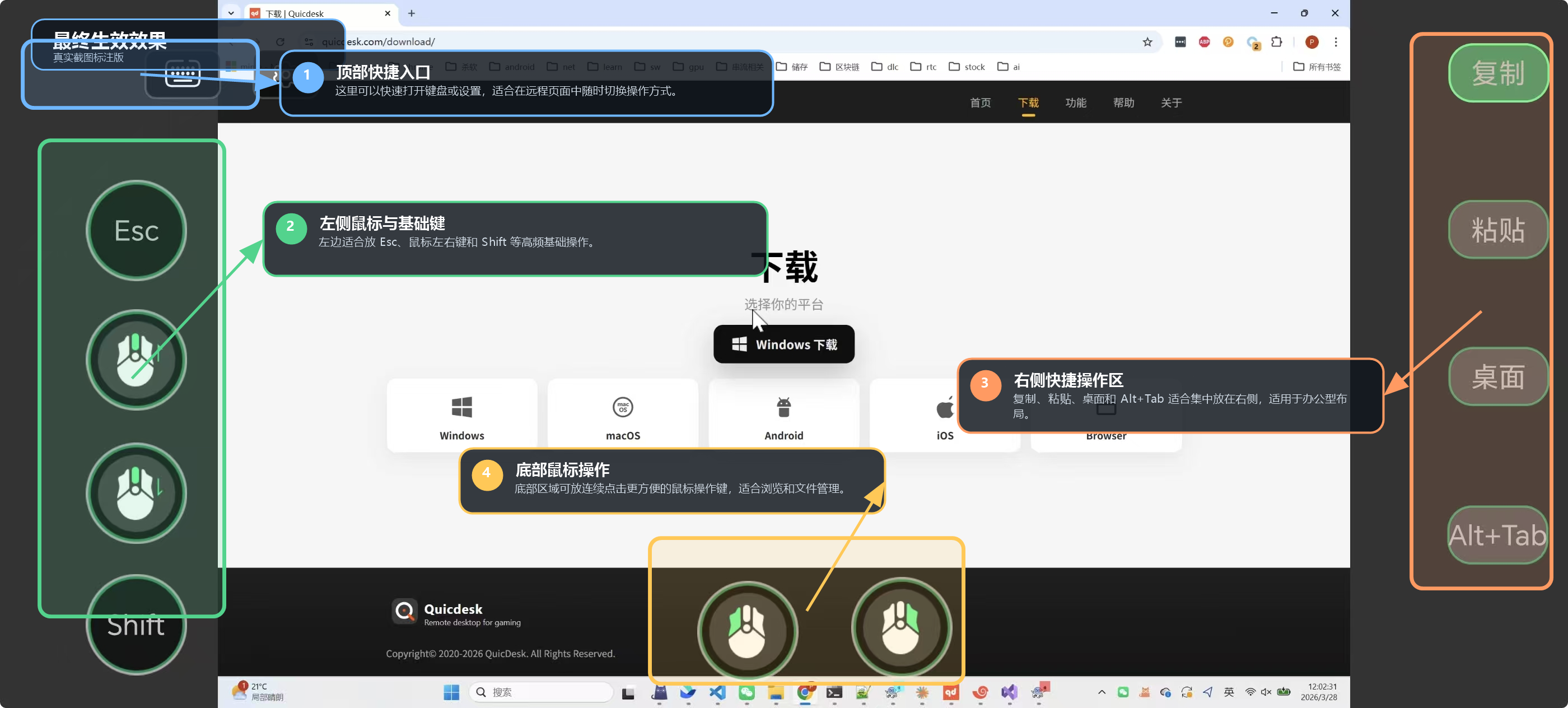This screenshot has width=1568, height=708.
Task: Tap the 桌面 desktop shortcut button
Action: point(1498,376)
